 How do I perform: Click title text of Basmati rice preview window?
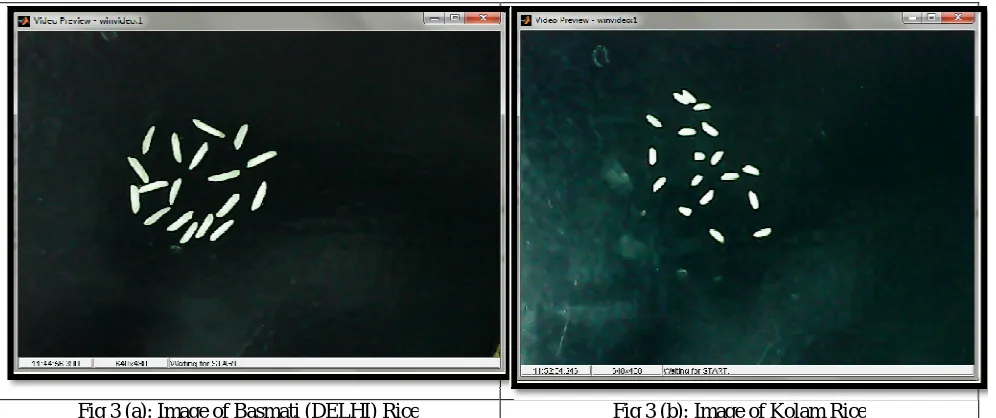pyautogui.click(x=88, y=21)
